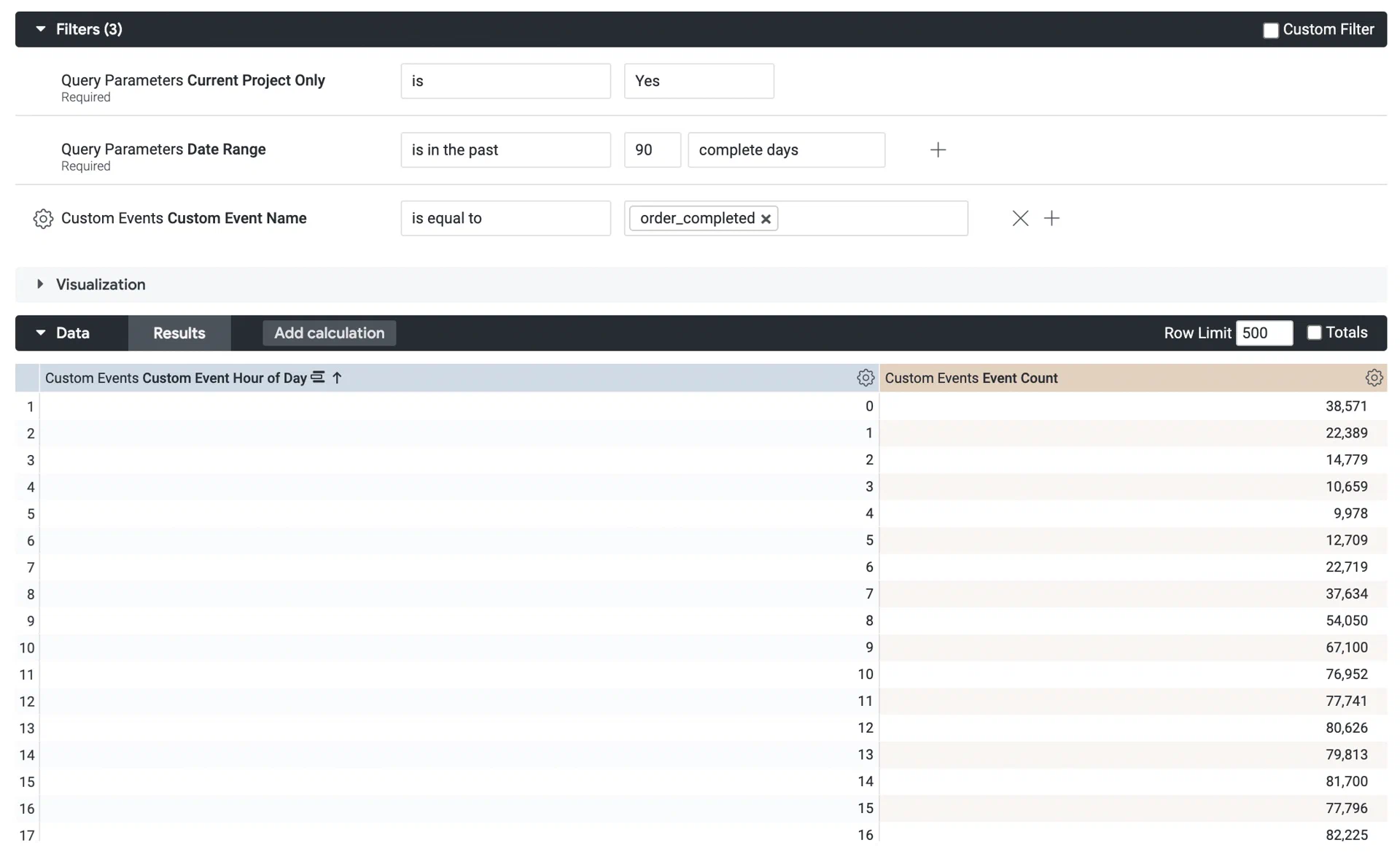Expand the Visualization section

pyautogui.click(x=40, y=284)
